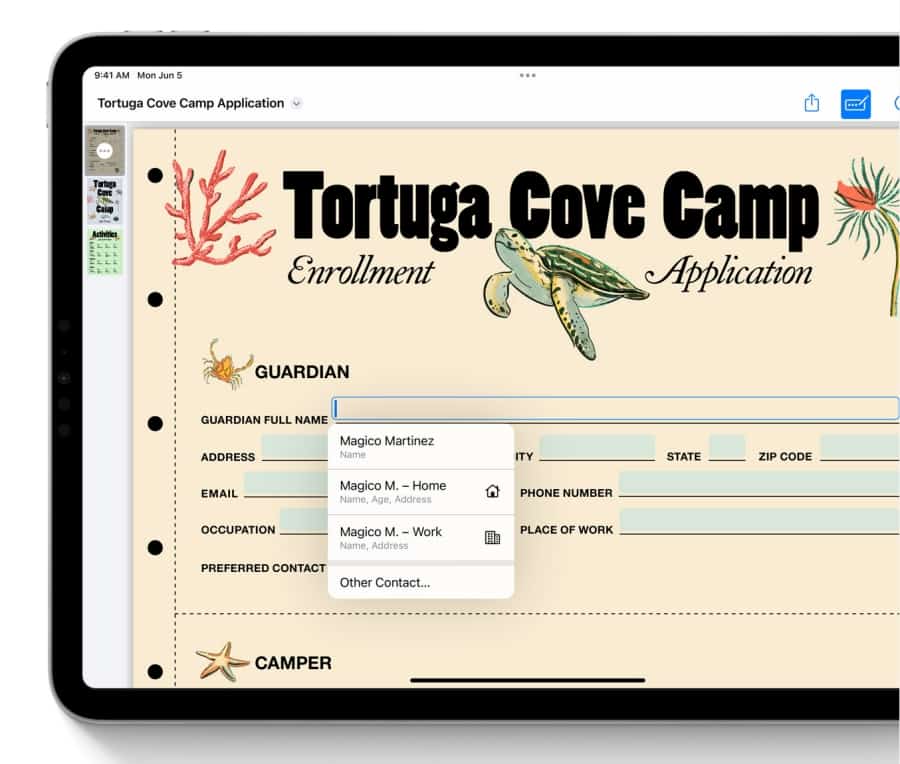
Task: Open the second page thumbnail in sidebar
Action: 105,200
